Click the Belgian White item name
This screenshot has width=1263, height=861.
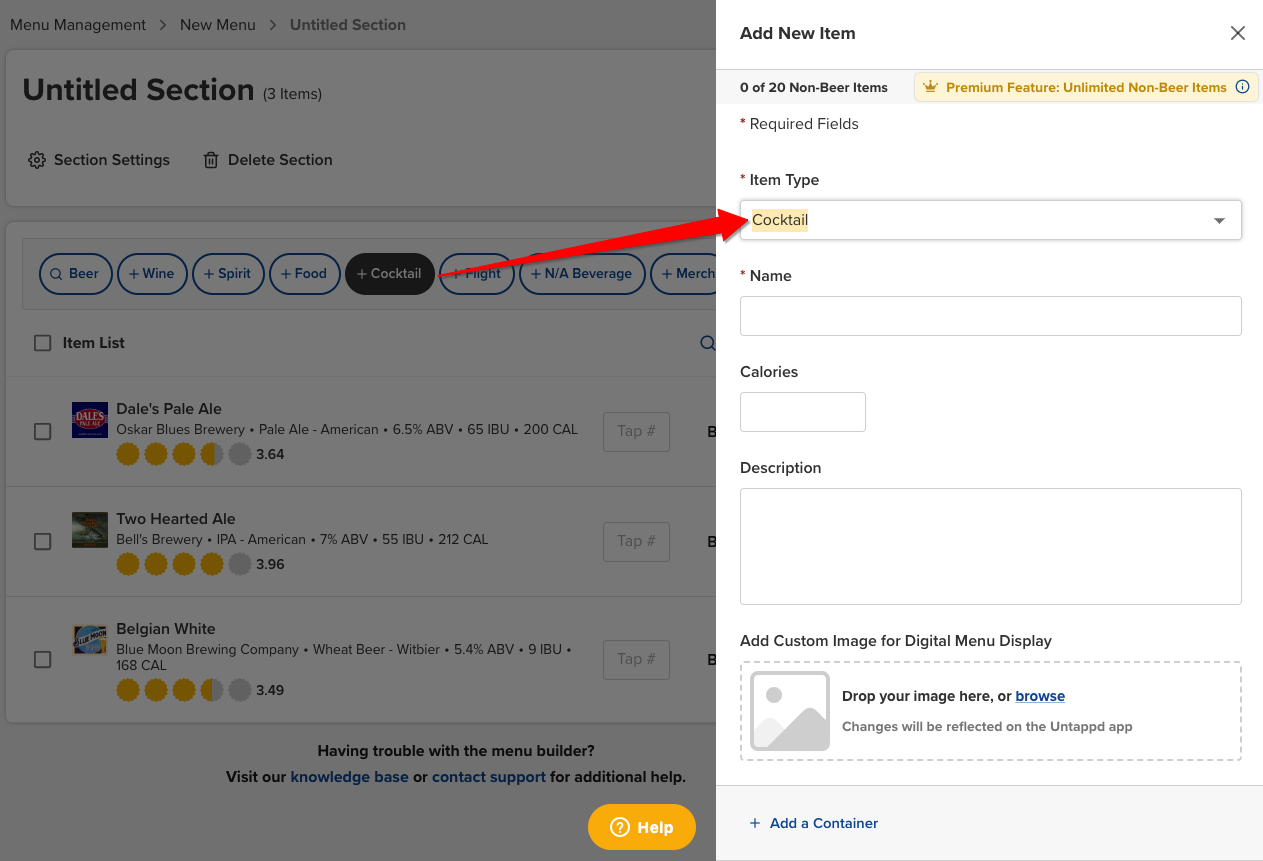166,629
